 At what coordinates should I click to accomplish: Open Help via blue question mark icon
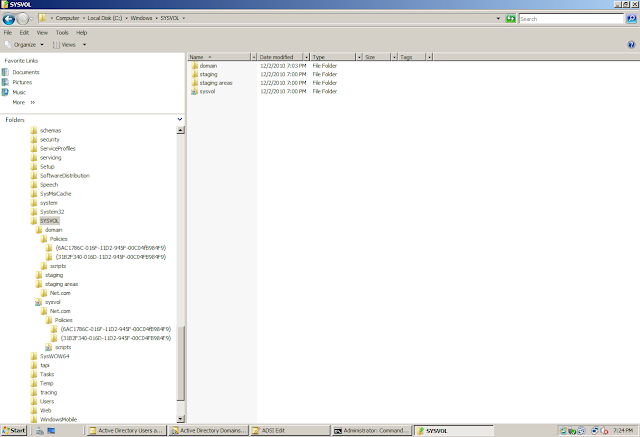point(631,44)
